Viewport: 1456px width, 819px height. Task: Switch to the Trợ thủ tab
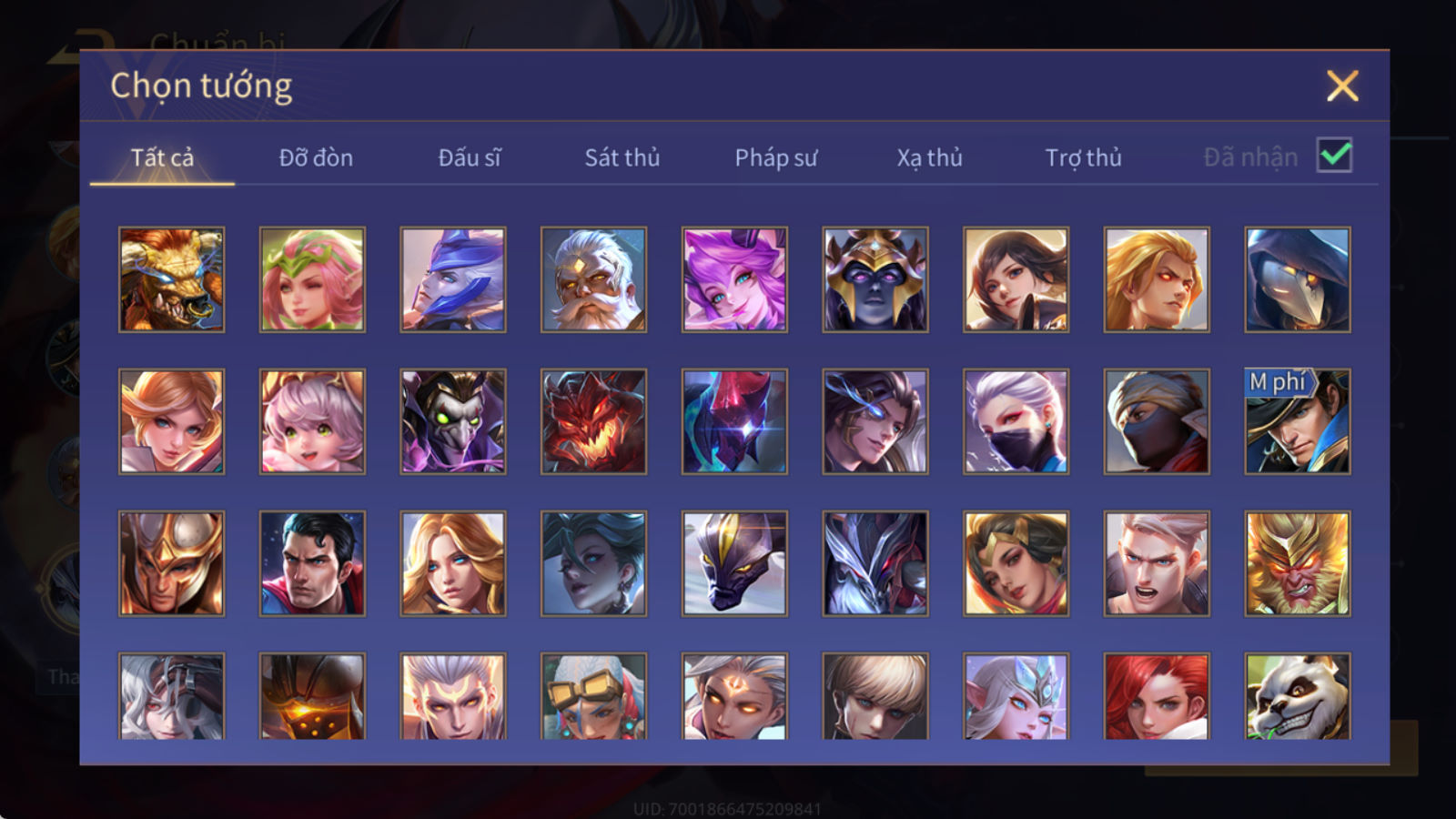pos(1083,157)
